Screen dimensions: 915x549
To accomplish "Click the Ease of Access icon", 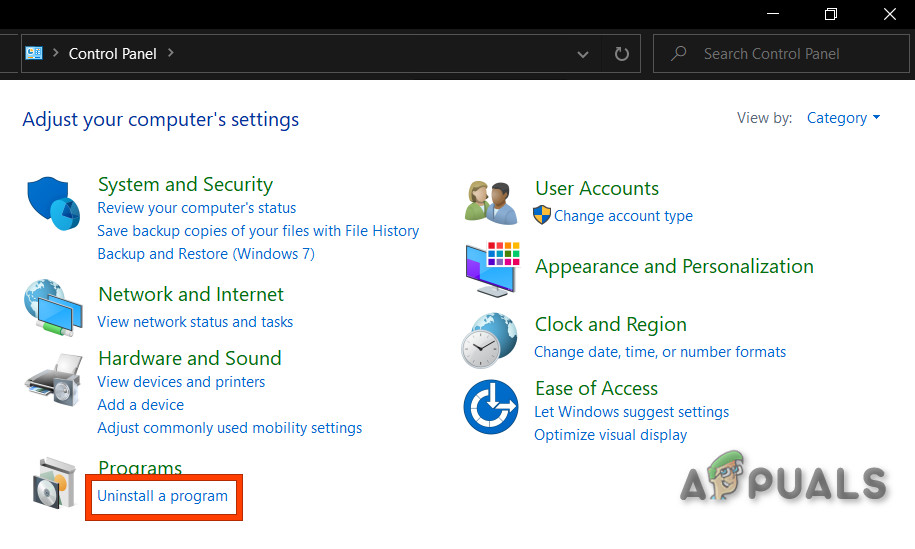I will coord(491,408).
